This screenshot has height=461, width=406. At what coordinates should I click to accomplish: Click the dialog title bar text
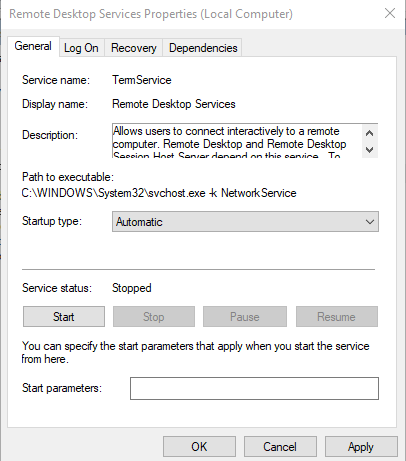151,14
